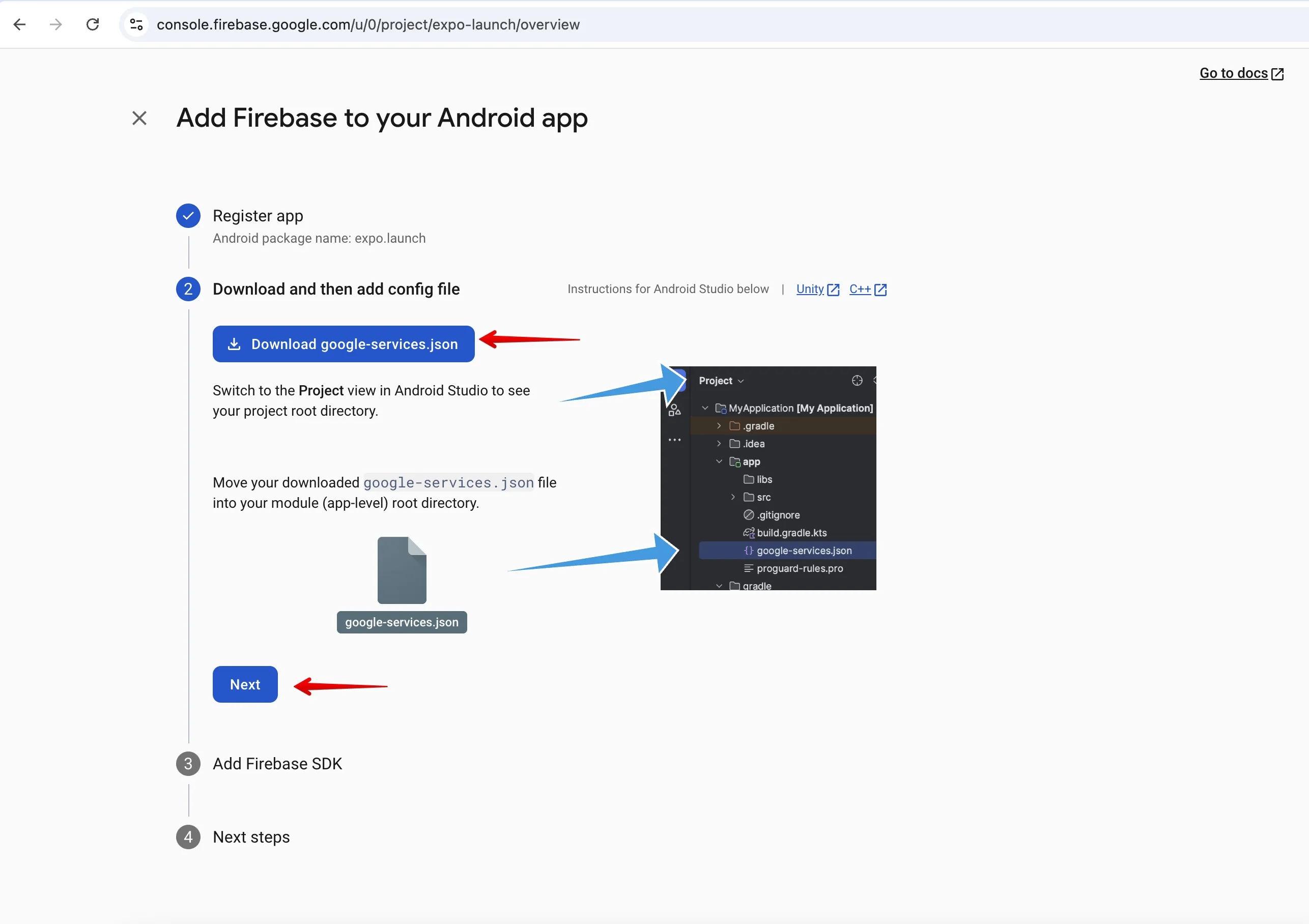Click step 3 number circle
The image size is (1309, 924).
(x=188, y=763)
